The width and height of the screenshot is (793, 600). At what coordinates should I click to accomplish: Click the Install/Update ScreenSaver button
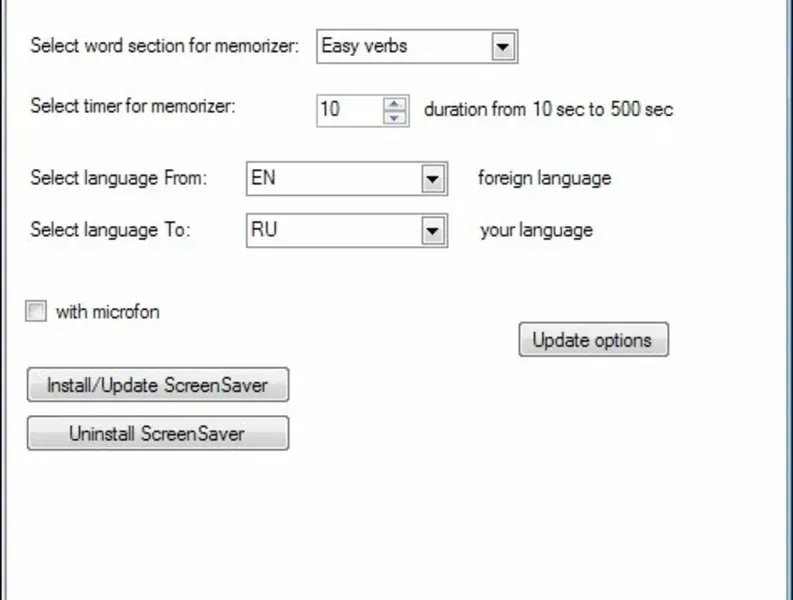click(158, 385)
